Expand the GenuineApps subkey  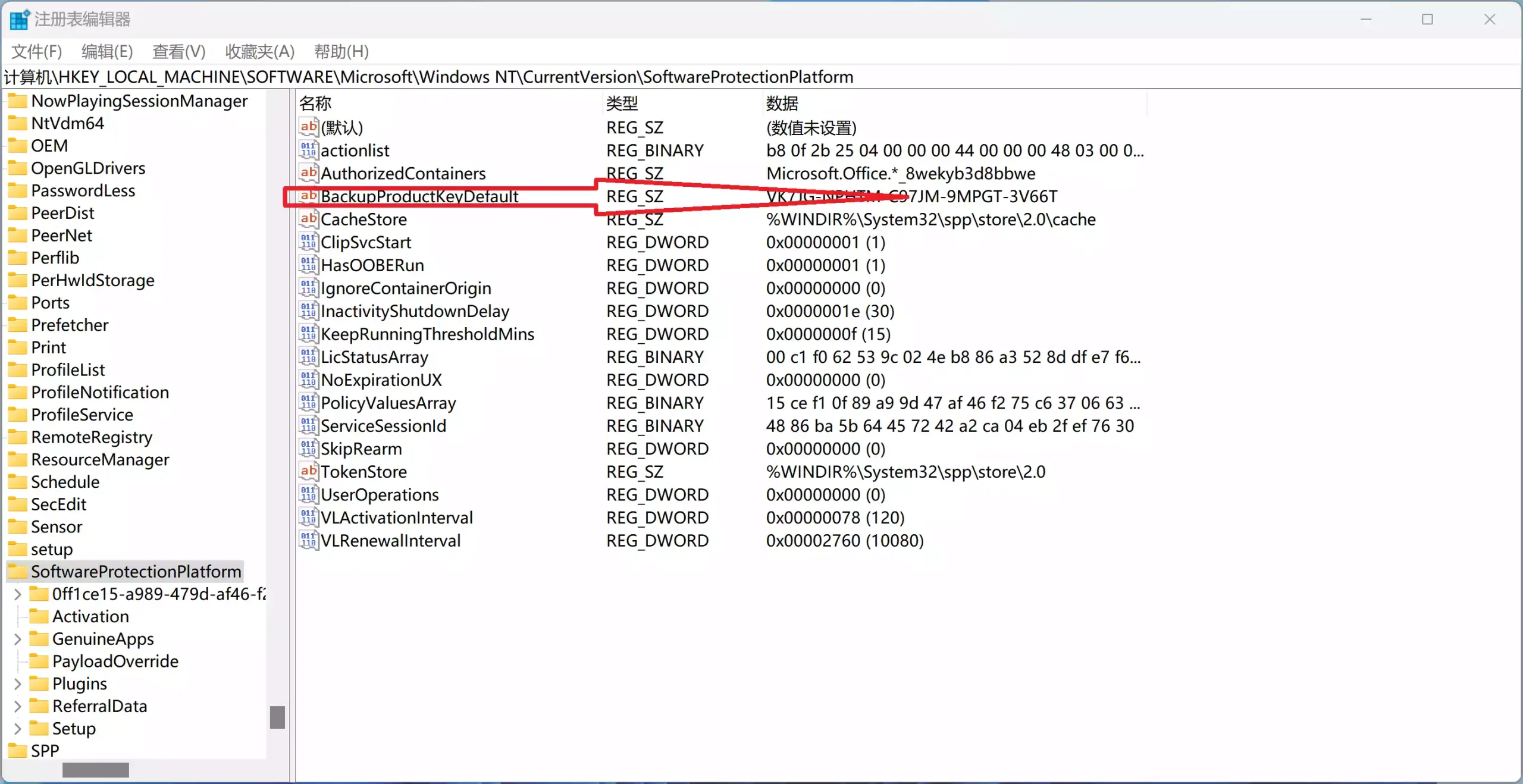[x=17, y=639]
